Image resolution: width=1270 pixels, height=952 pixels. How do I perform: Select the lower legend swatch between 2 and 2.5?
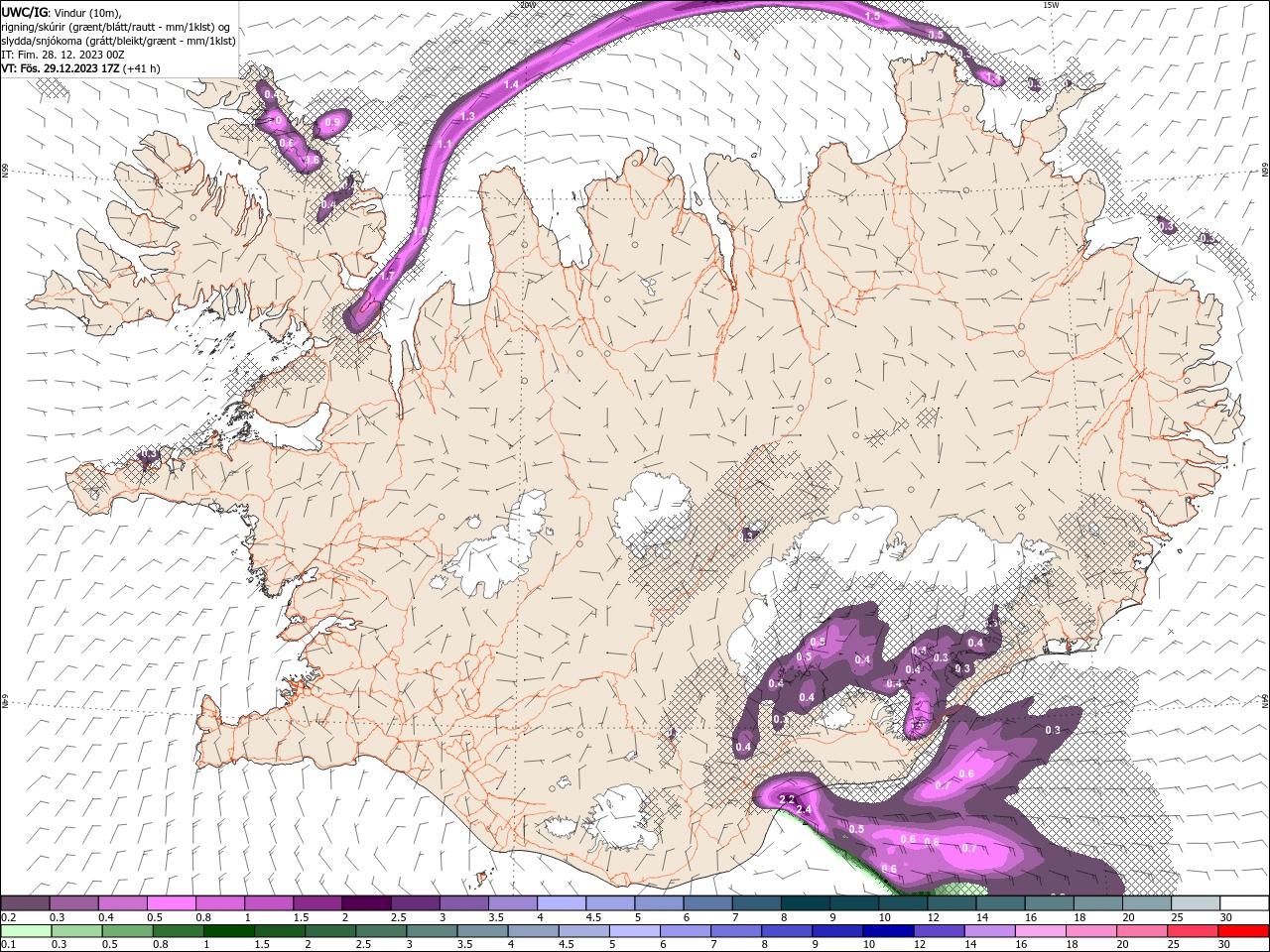pyautogui.click(x=329, y=931)
